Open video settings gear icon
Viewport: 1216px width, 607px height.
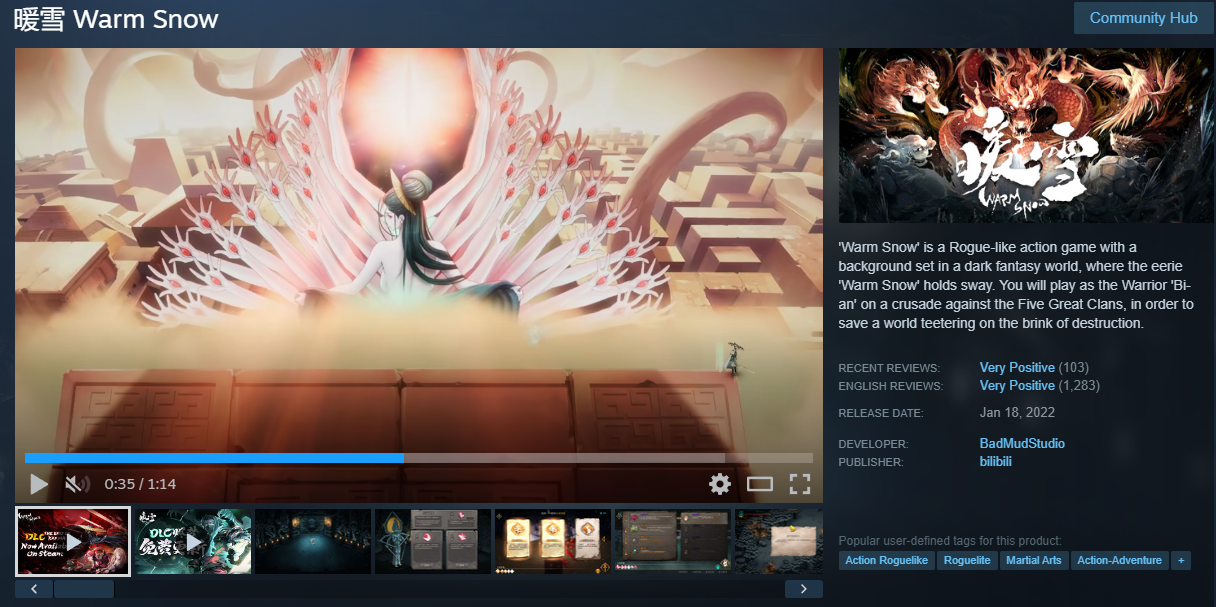(720, 485)
